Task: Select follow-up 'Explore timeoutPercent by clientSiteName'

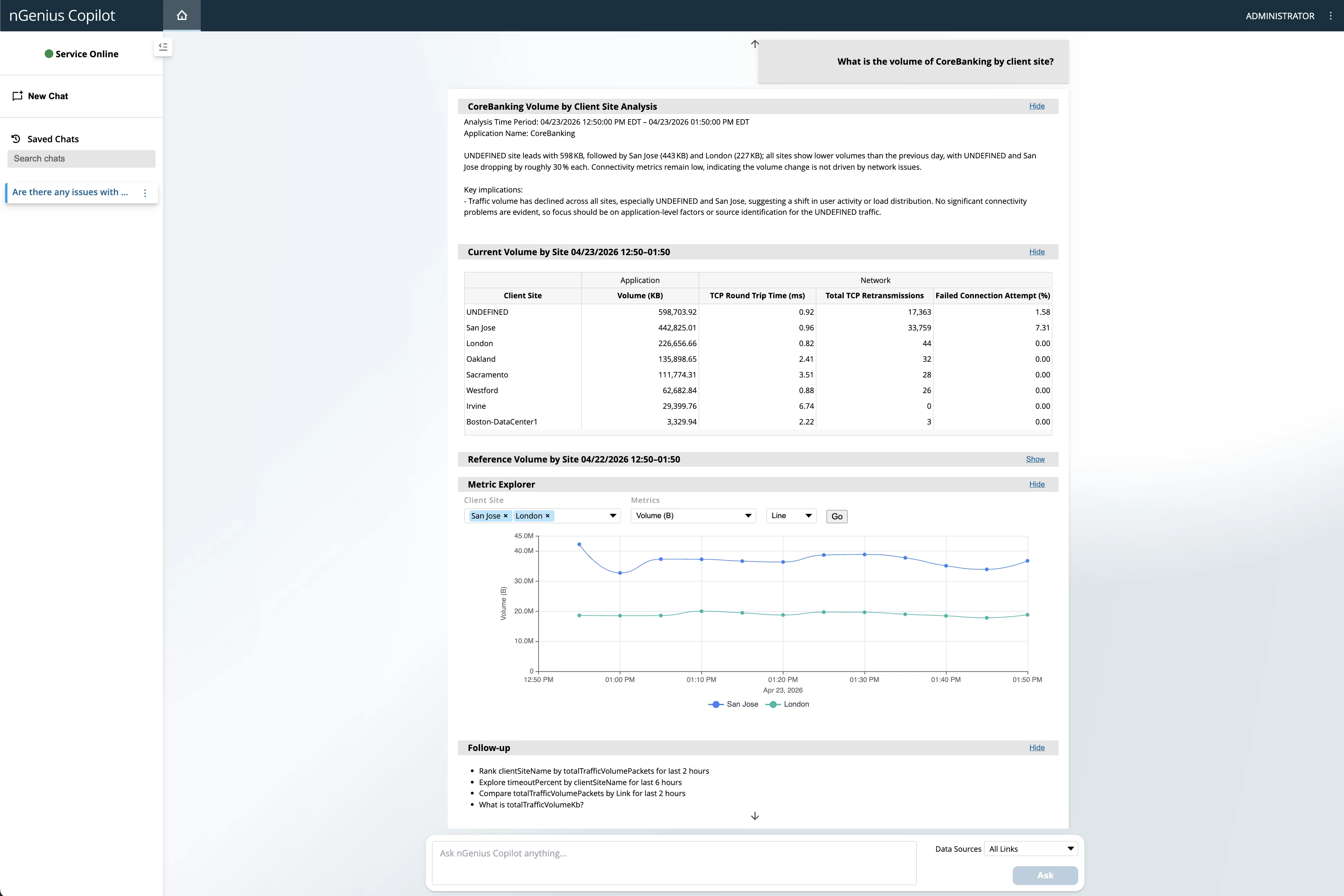Action: click(580, 783)
